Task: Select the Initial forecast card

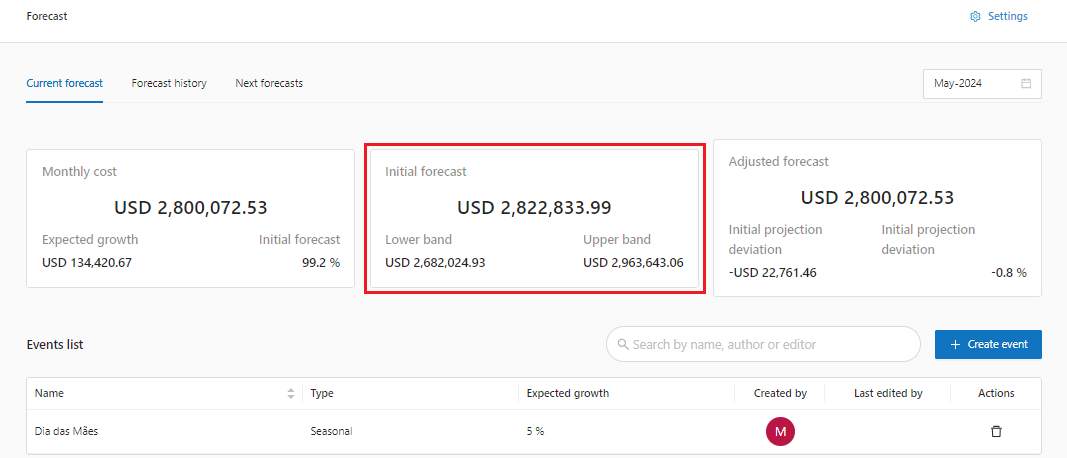Action: [x=533, y=219]
